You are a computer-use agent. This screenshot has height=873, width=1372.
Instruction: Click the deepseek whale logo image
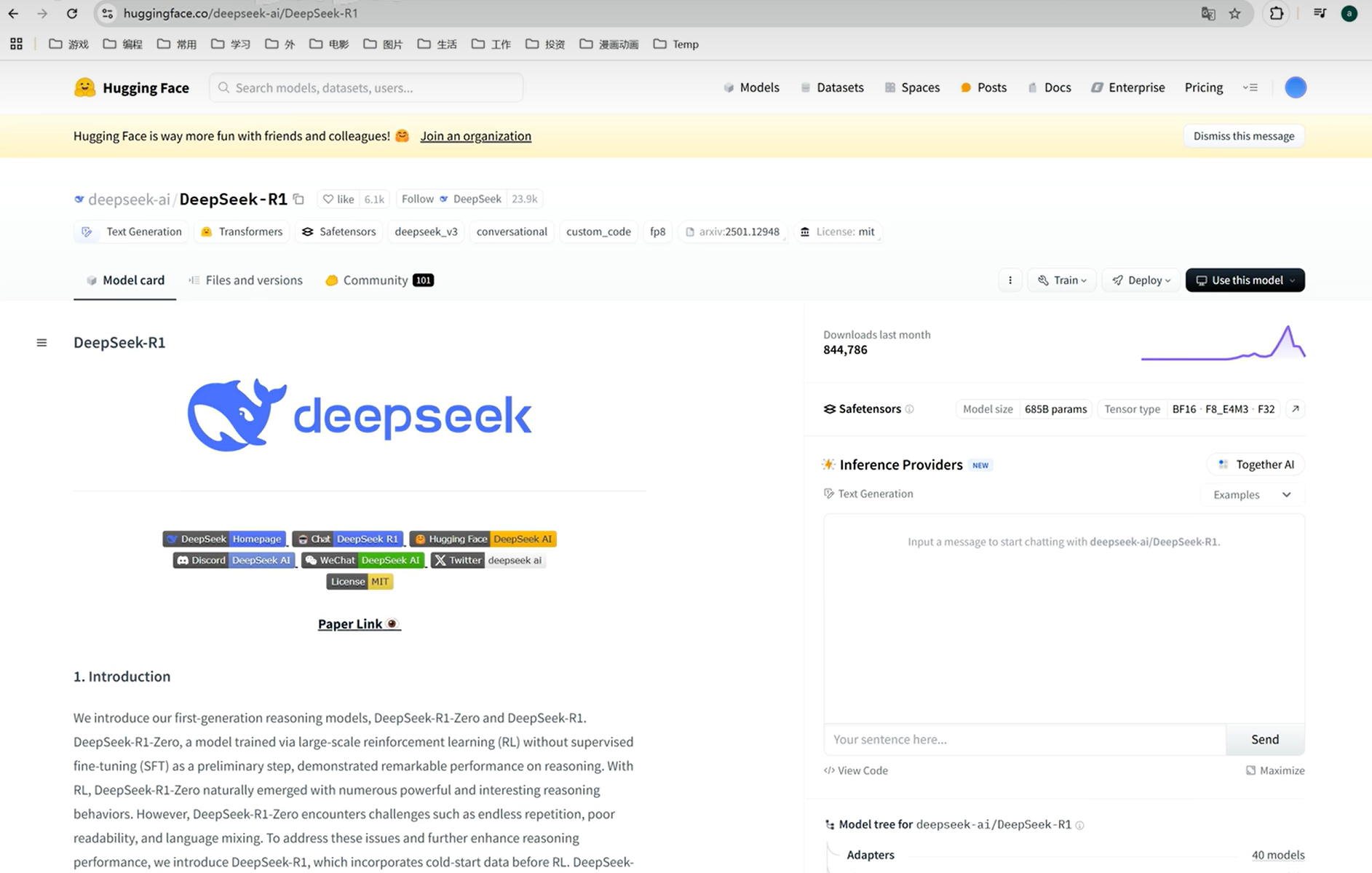pyautogui.click(x=360, y=415)
